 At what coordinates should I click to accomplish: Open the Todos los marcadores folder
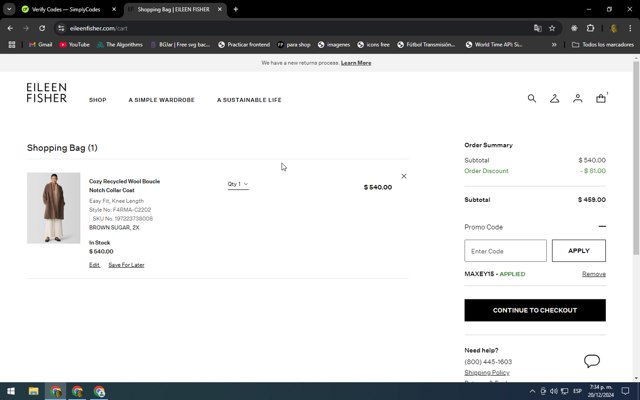tap(603, 44)
